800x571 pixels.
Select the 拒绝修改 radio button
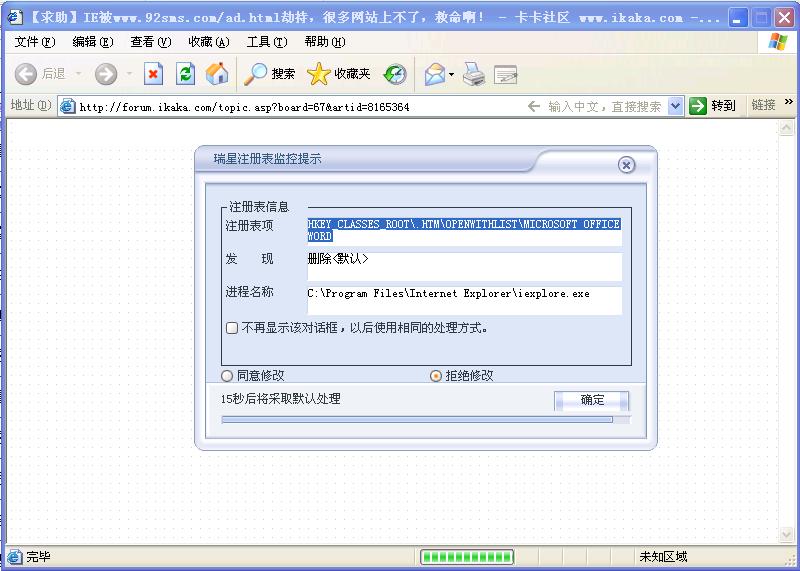click(436, 376)
